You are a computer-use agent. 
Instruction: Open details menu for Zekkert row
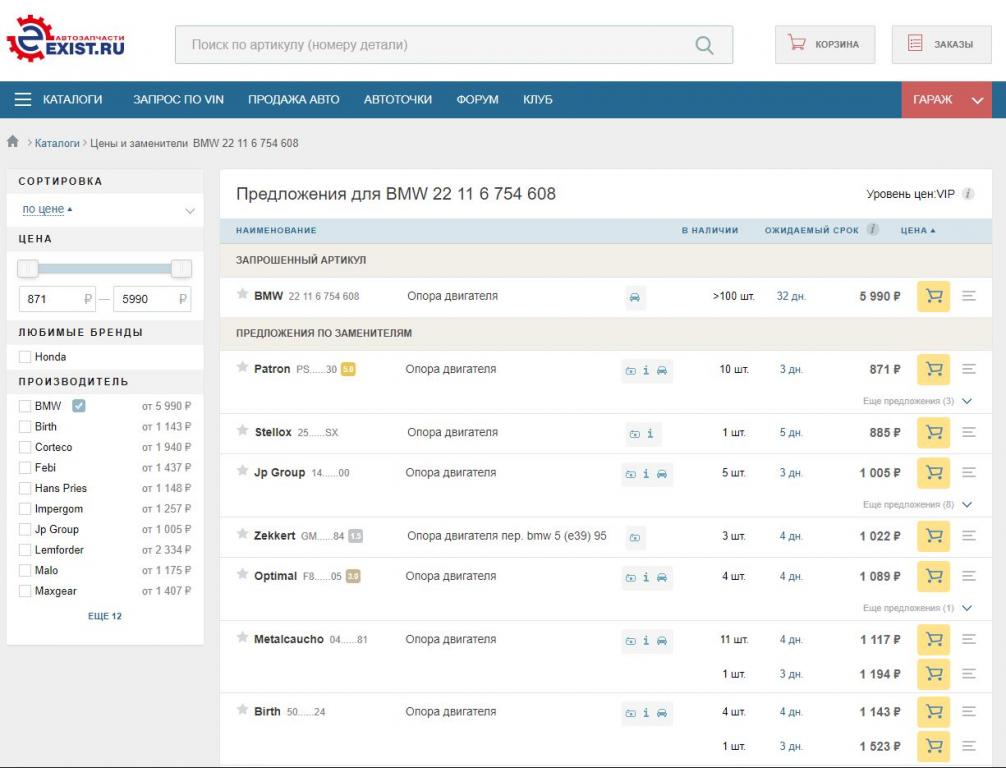[x=969, y=535]
